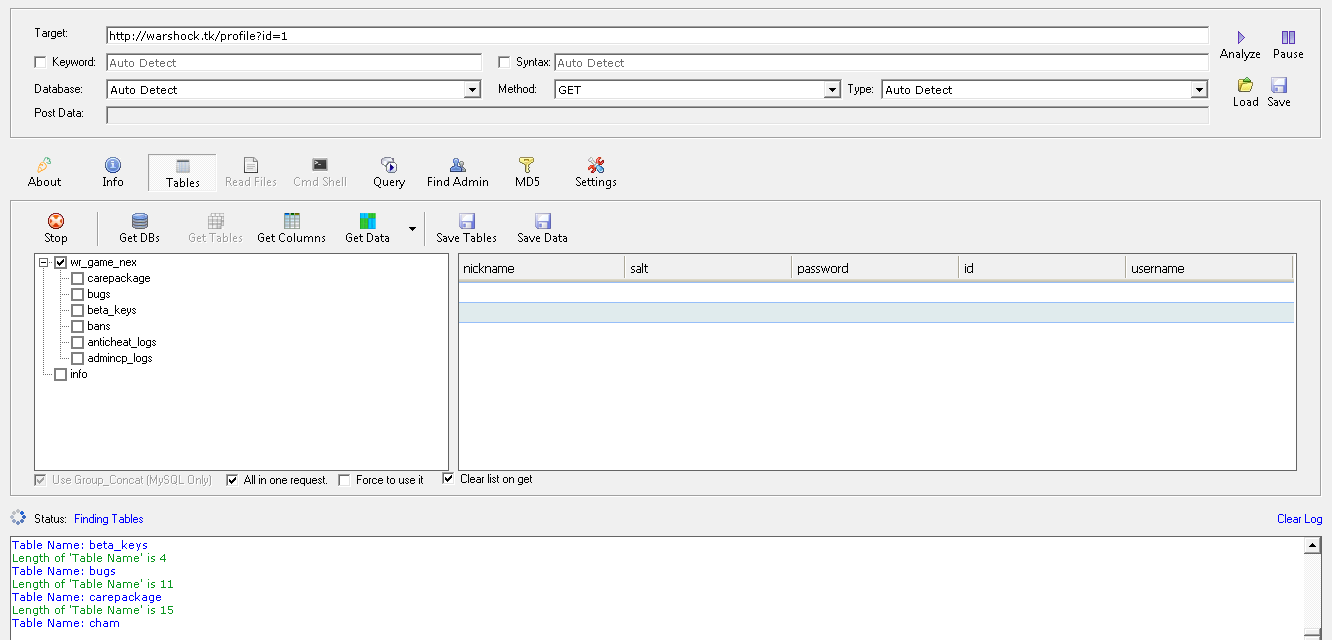The image size is (1332, 640).
Task: Check the info database checkbox
Action: click(60, 374)
